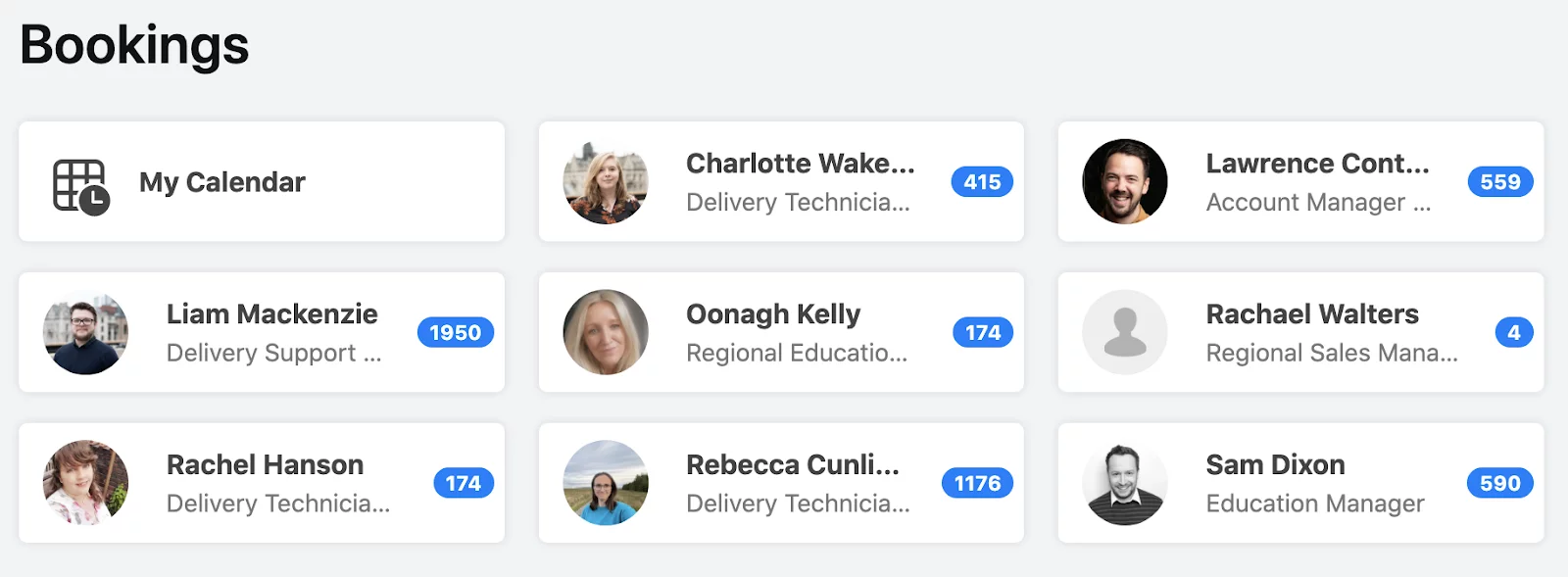Click Rachael Walters' placeholder avatar icon
Screen dimensions: 1568x577
coord(1125,332)
